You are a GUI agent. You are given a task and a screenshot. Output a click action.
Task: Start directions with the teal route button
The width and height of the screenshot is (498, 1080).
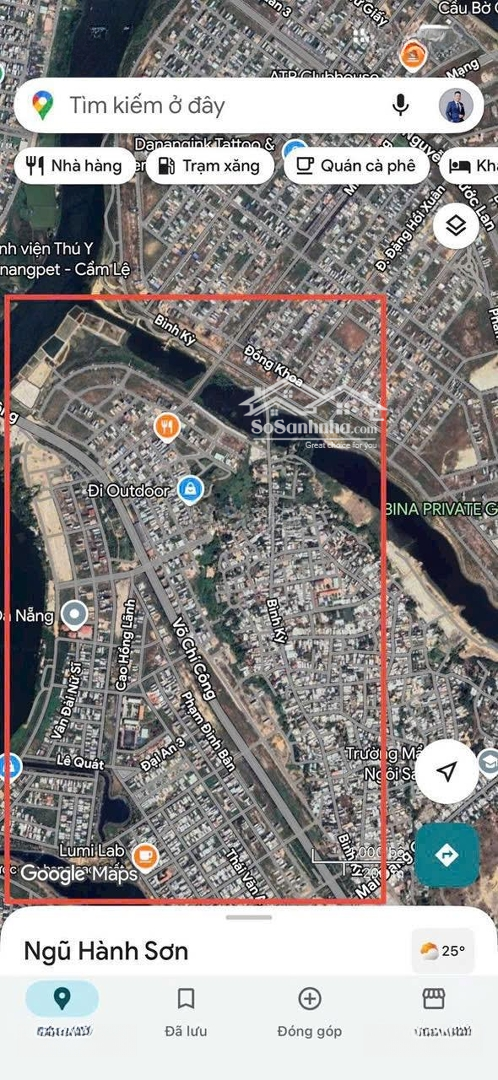pyautogui.click(x=447, y=855)
